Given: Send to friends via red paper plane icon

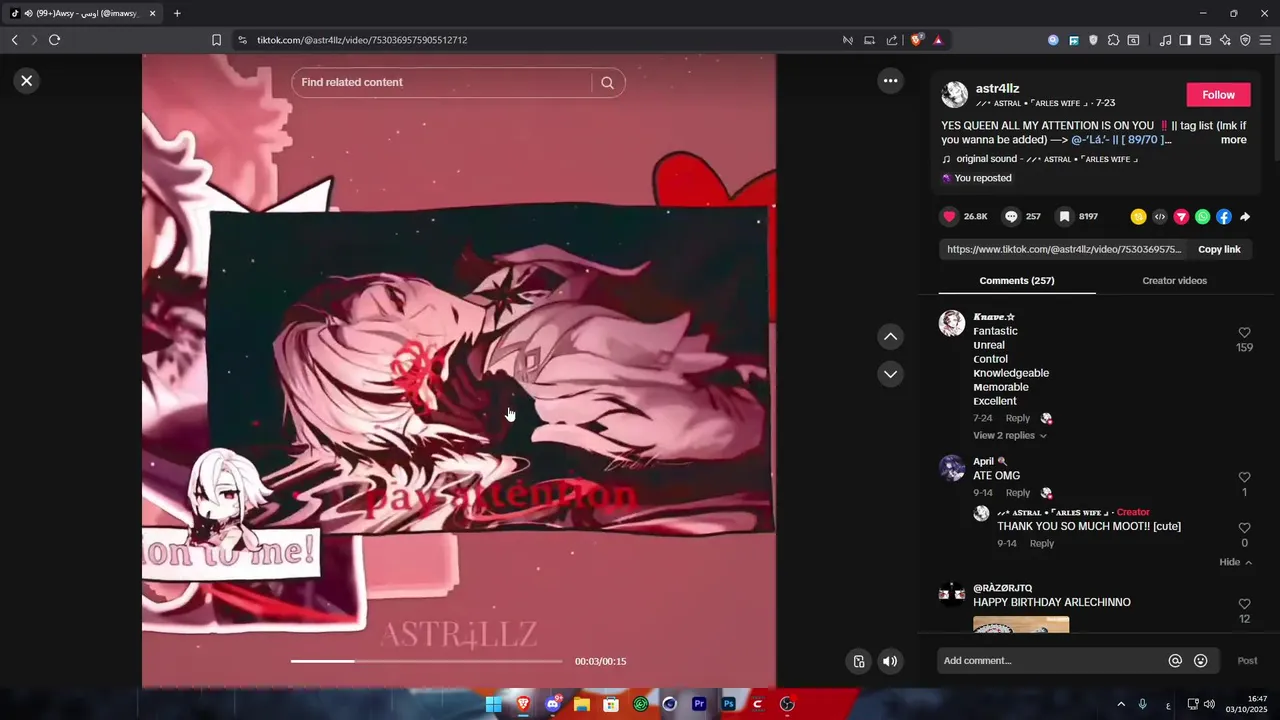Looking at the screenshot, I should (x=1181, y=217).
